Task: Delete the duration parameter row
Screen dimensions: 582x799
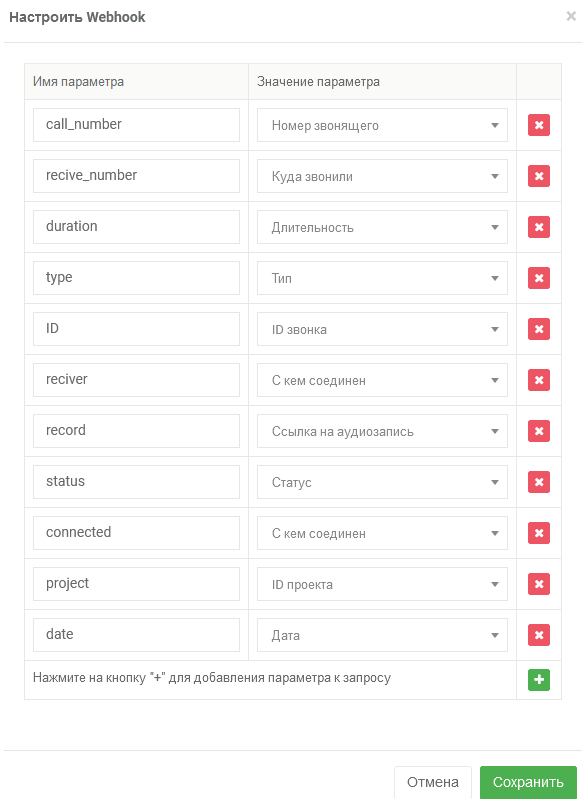Action: tap(539, 227)
